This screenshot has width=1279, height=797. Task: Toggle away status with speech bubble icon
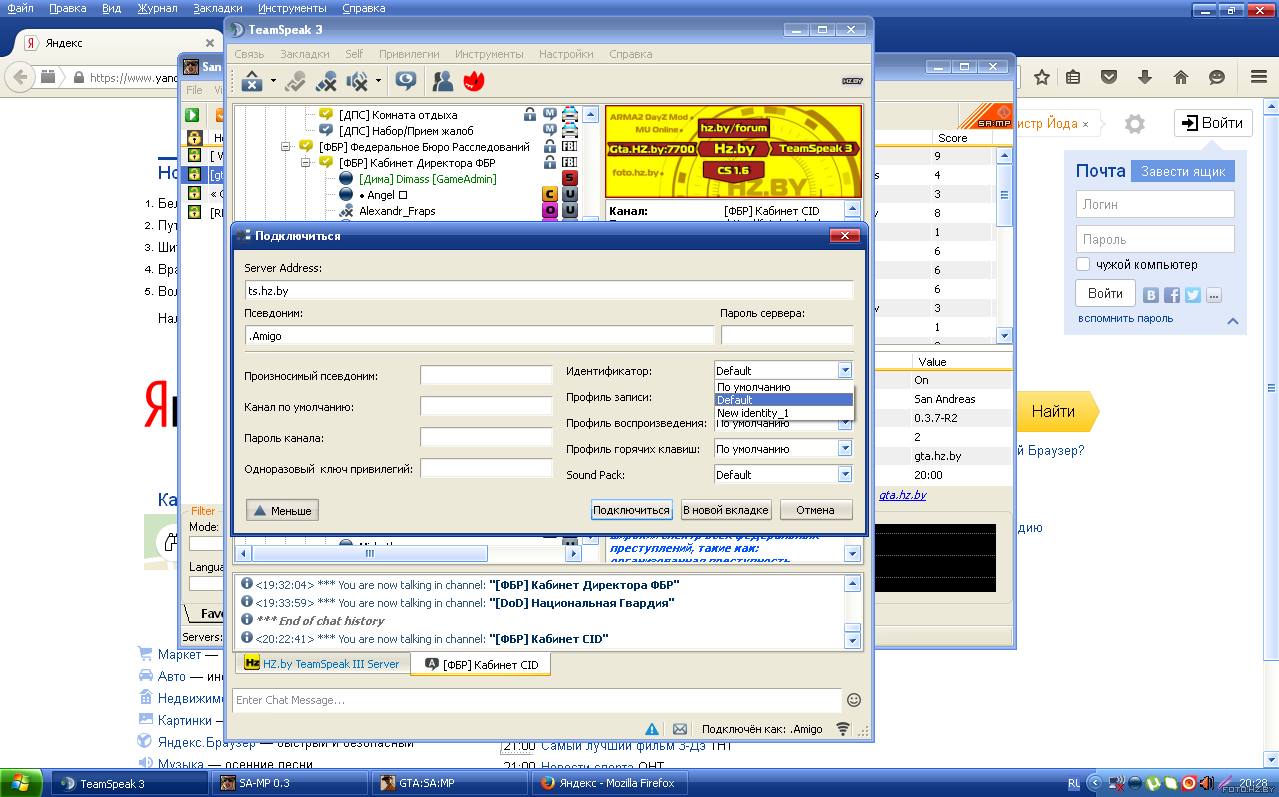click(405, 81)
